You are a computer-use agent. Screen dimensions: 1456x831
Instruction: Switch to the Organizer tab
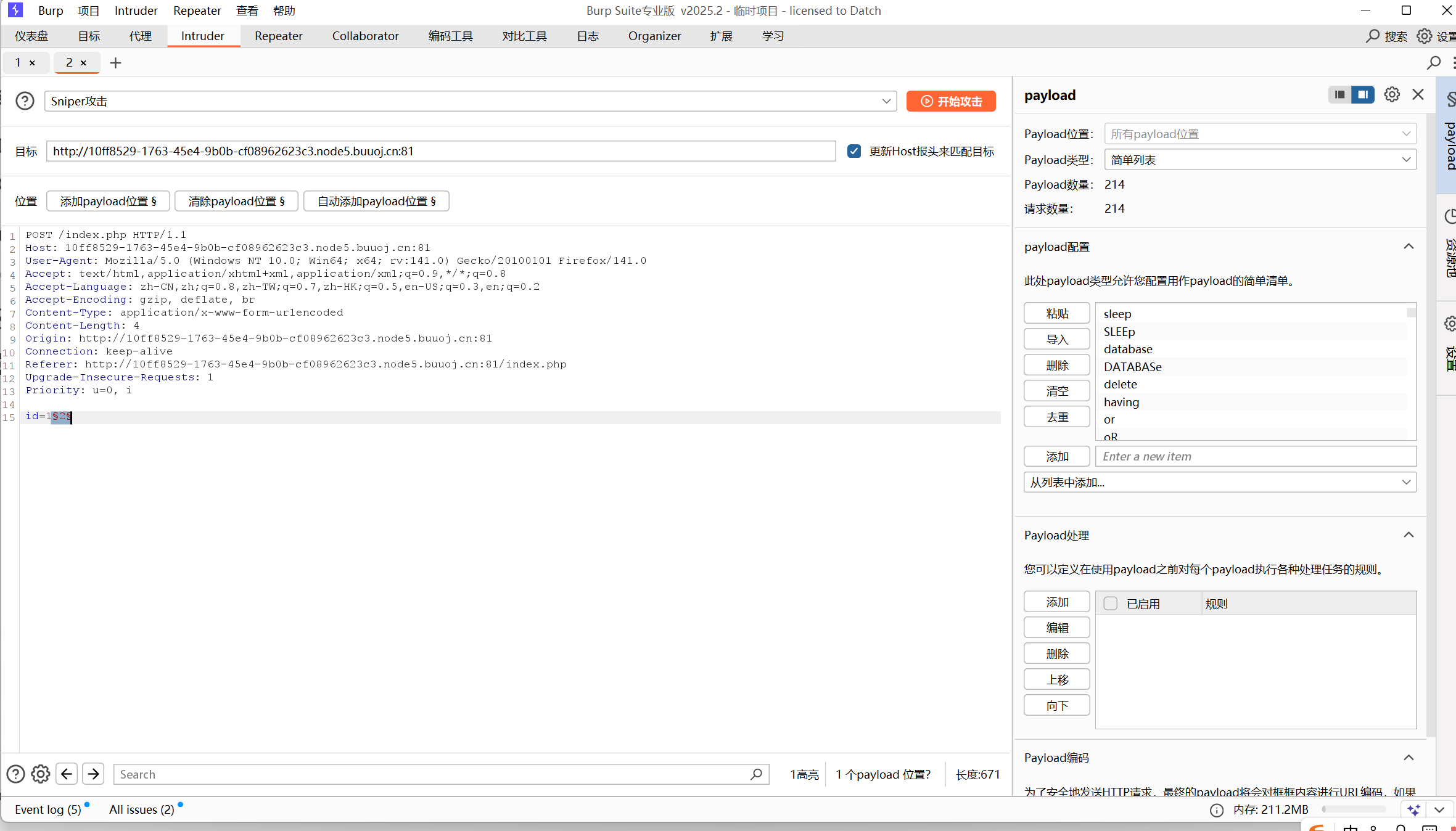click(x=655, y=36)
